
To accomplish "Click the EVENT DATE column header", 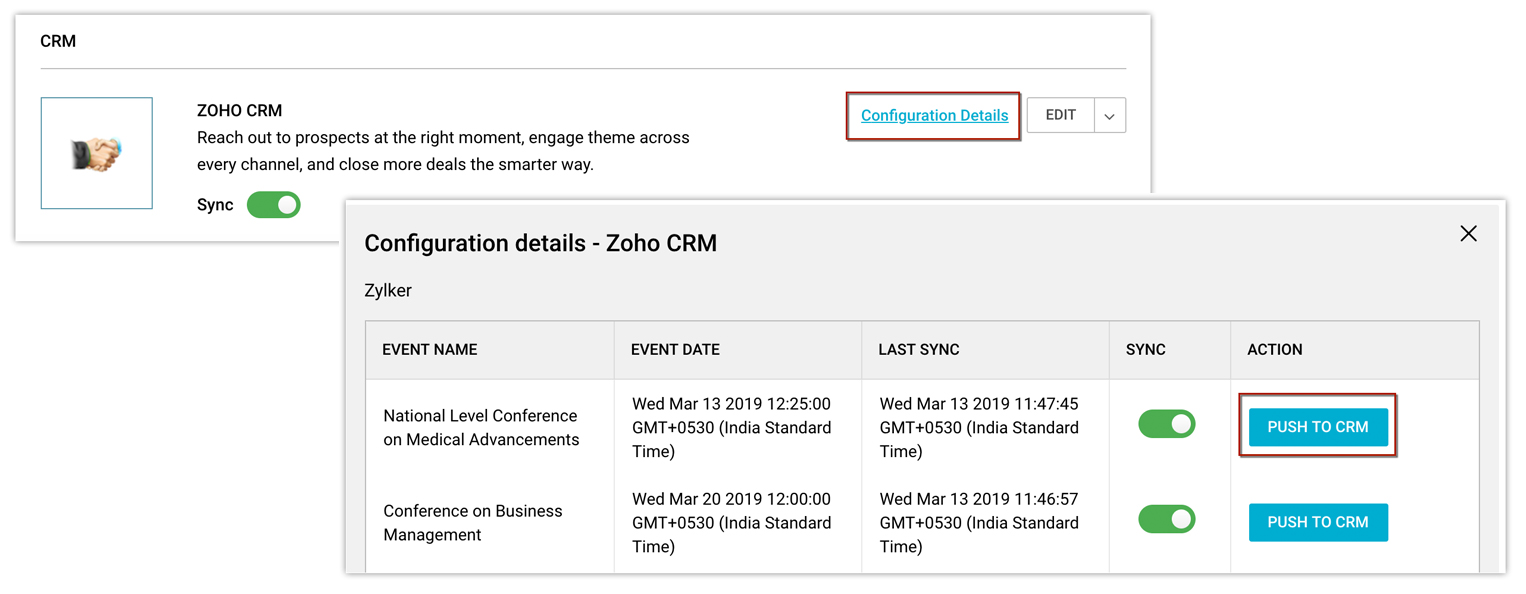I will coord(675,350).
